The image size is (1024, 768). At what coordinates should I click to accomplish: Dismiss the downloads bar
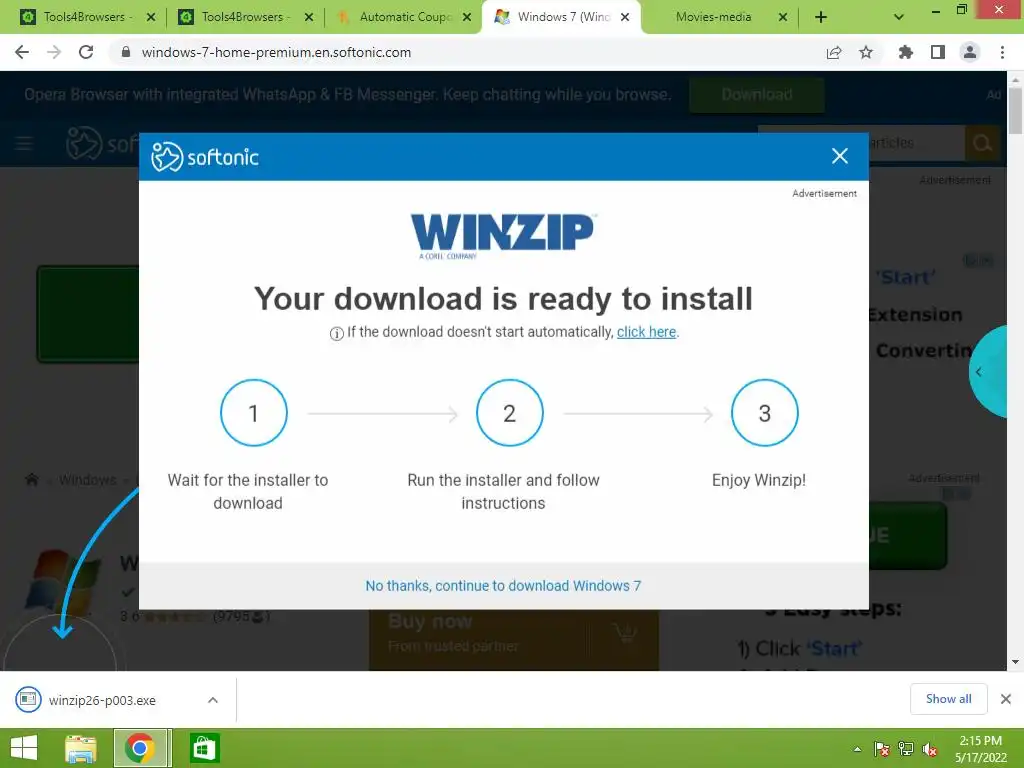click(x=1006, y=699)
